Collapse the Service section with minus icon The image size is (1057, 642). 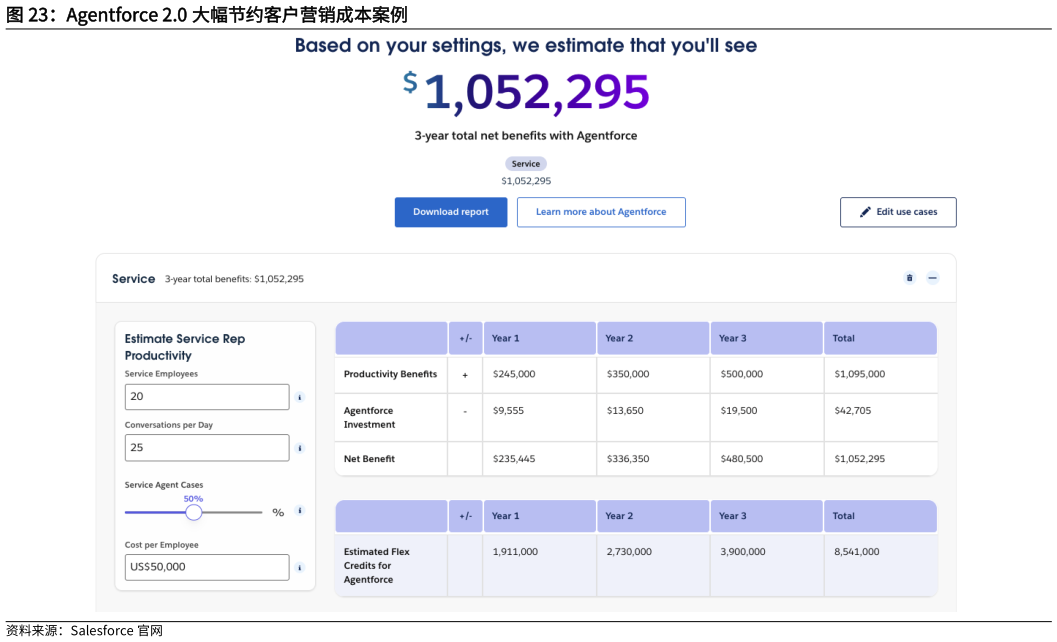[932, 278]
